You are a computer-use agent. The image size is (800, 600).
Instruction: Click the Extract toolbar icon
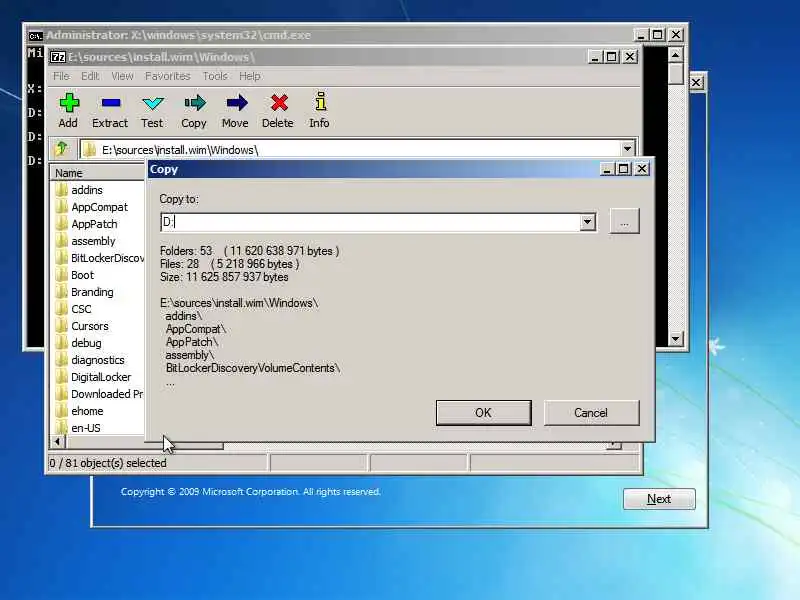pyautogui.click(x=110, y=104)
